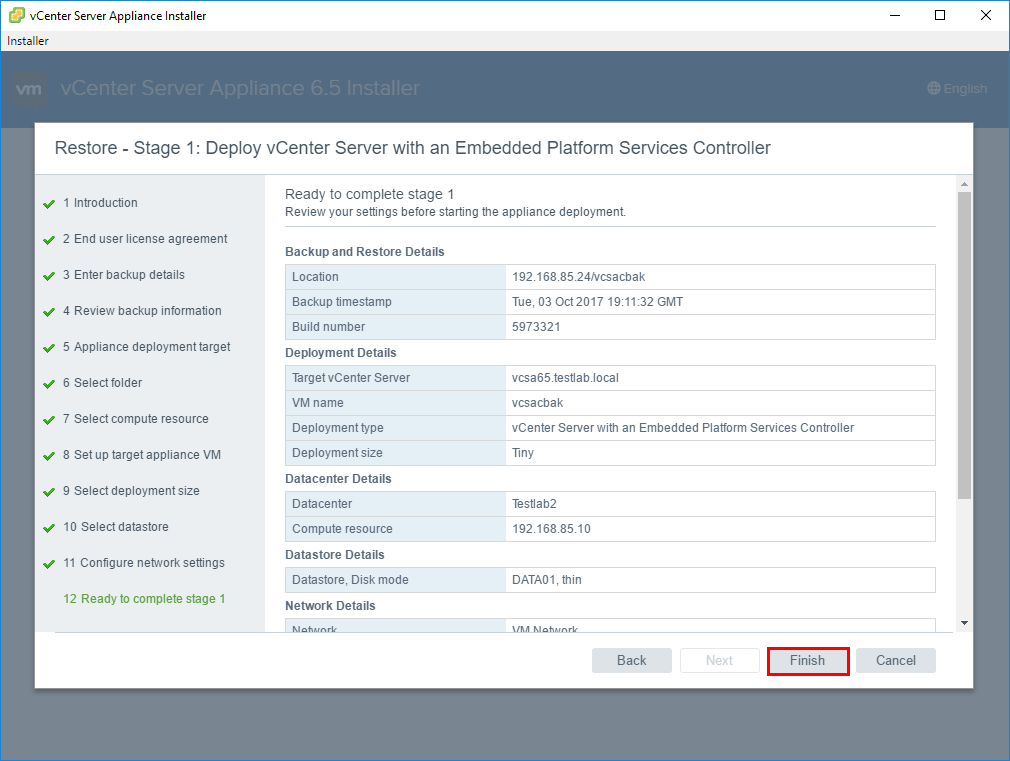The height and width of the screenshot is (761, 1010).
Task: Go to step 11 Configure network settings
Action: tap(144, 563)
